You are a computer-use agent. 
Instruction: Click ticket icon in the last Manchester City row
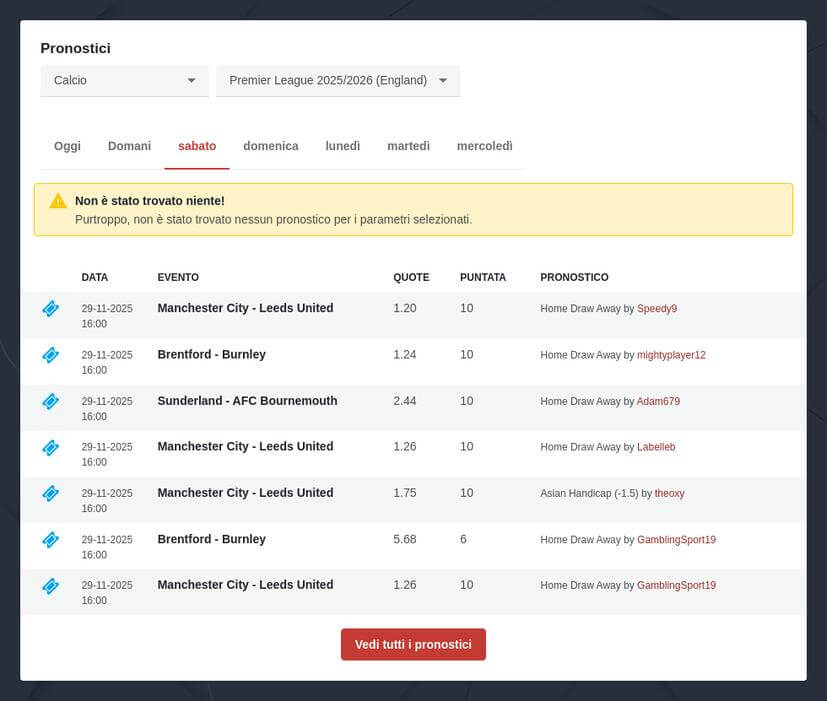tap(50, 586)
